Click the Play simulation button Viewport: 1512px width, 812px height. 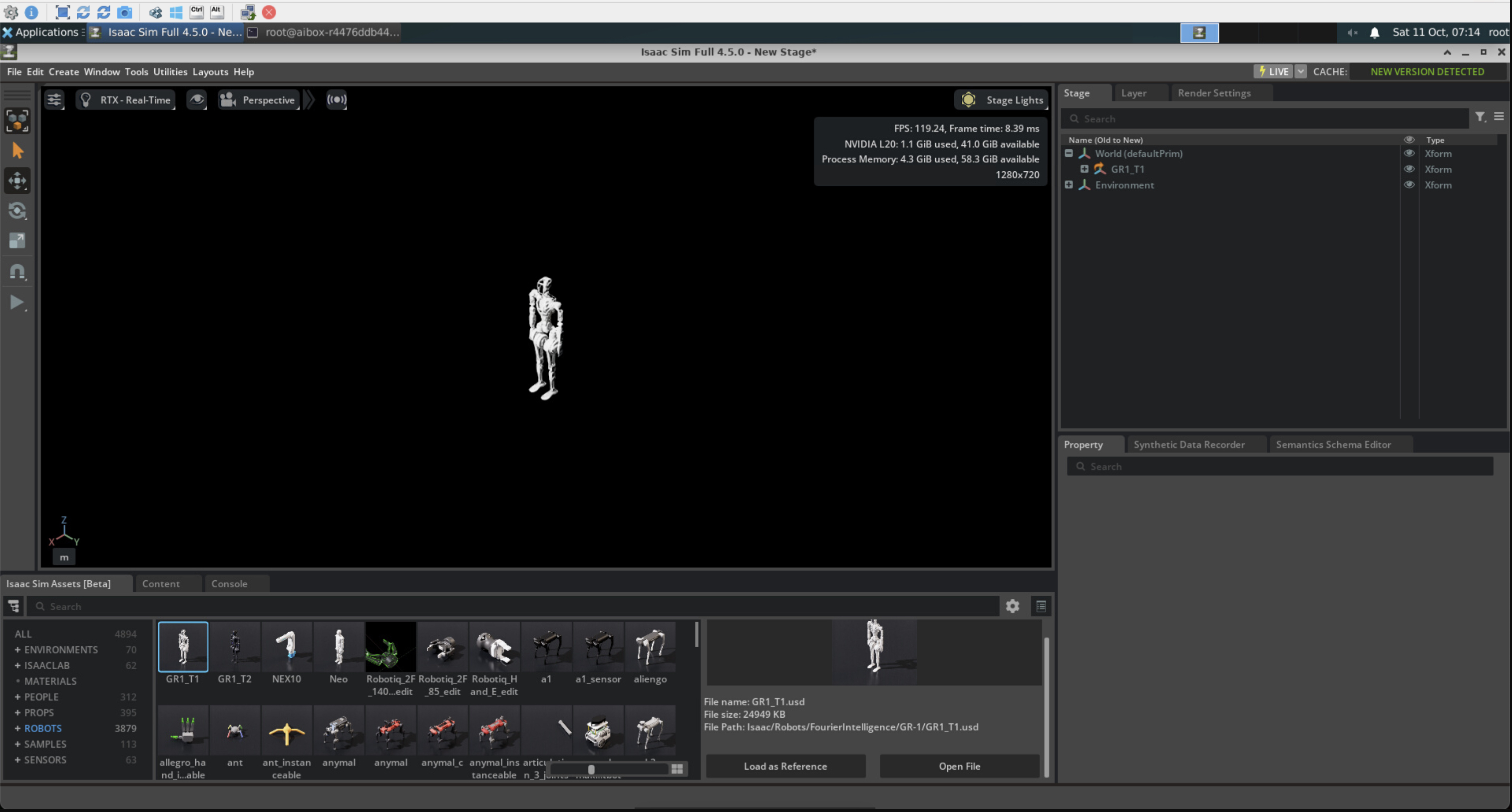[x=17, y=302]
